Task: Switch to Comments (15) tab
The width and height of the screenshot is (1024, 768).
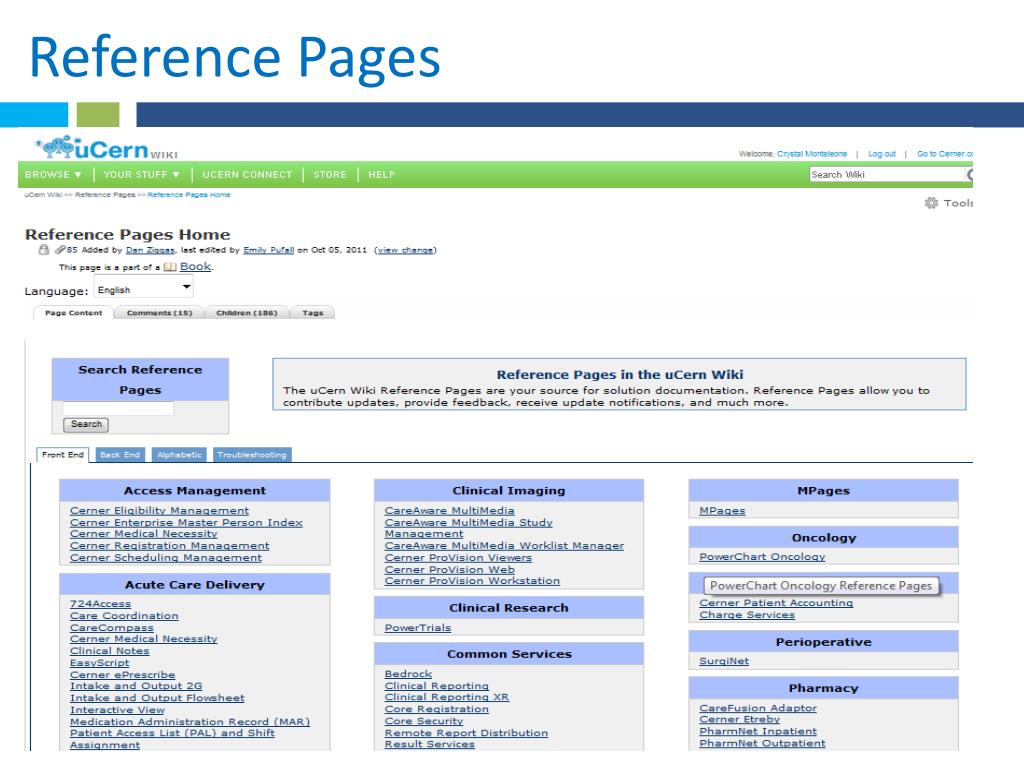Action: pyautogui.click(x=159, y=313)
